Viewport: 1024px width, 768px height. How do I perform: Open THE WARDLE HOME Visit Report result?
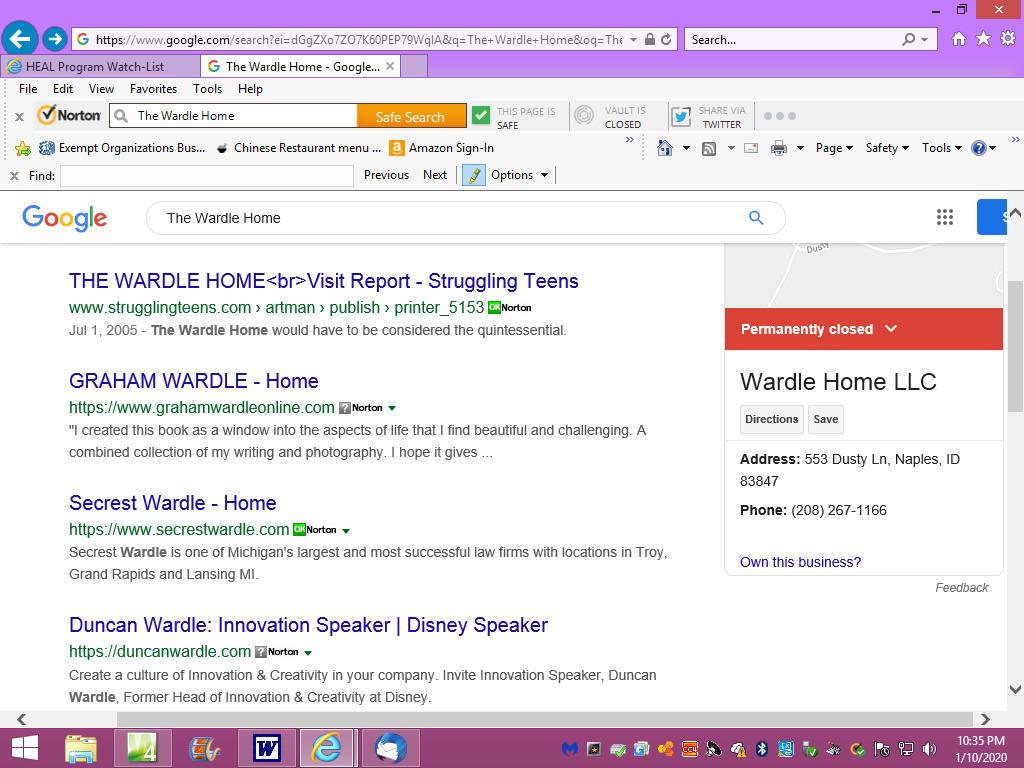[323, 281]
